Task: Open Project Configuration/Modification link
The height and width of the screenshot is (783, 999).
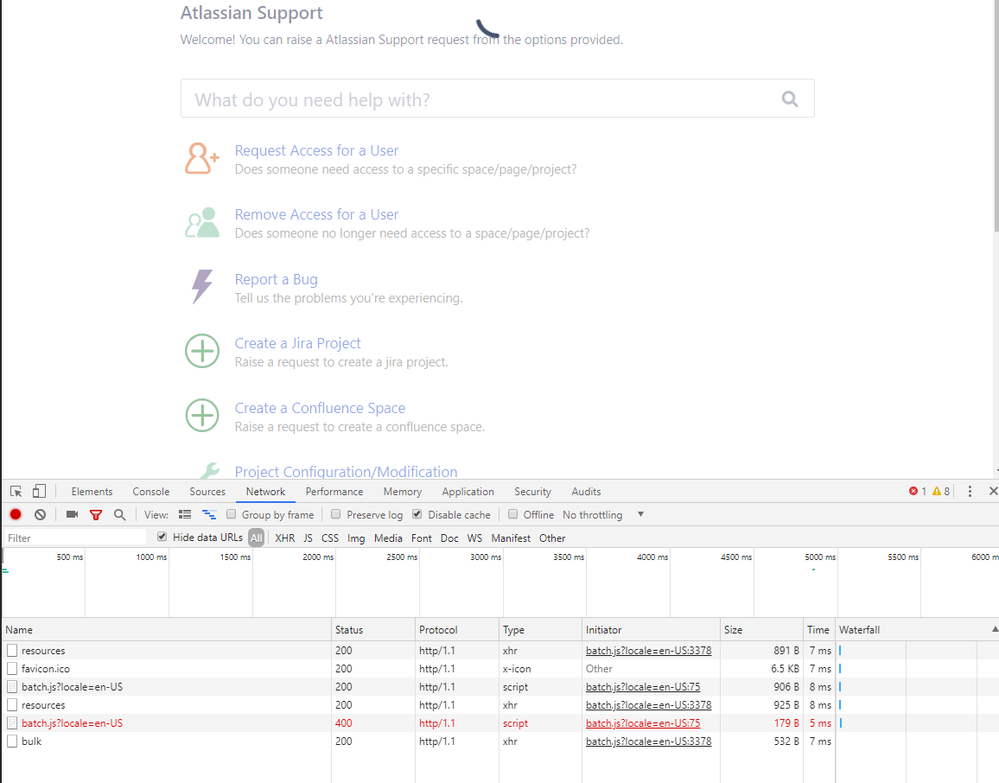Action: click(346, 471)
